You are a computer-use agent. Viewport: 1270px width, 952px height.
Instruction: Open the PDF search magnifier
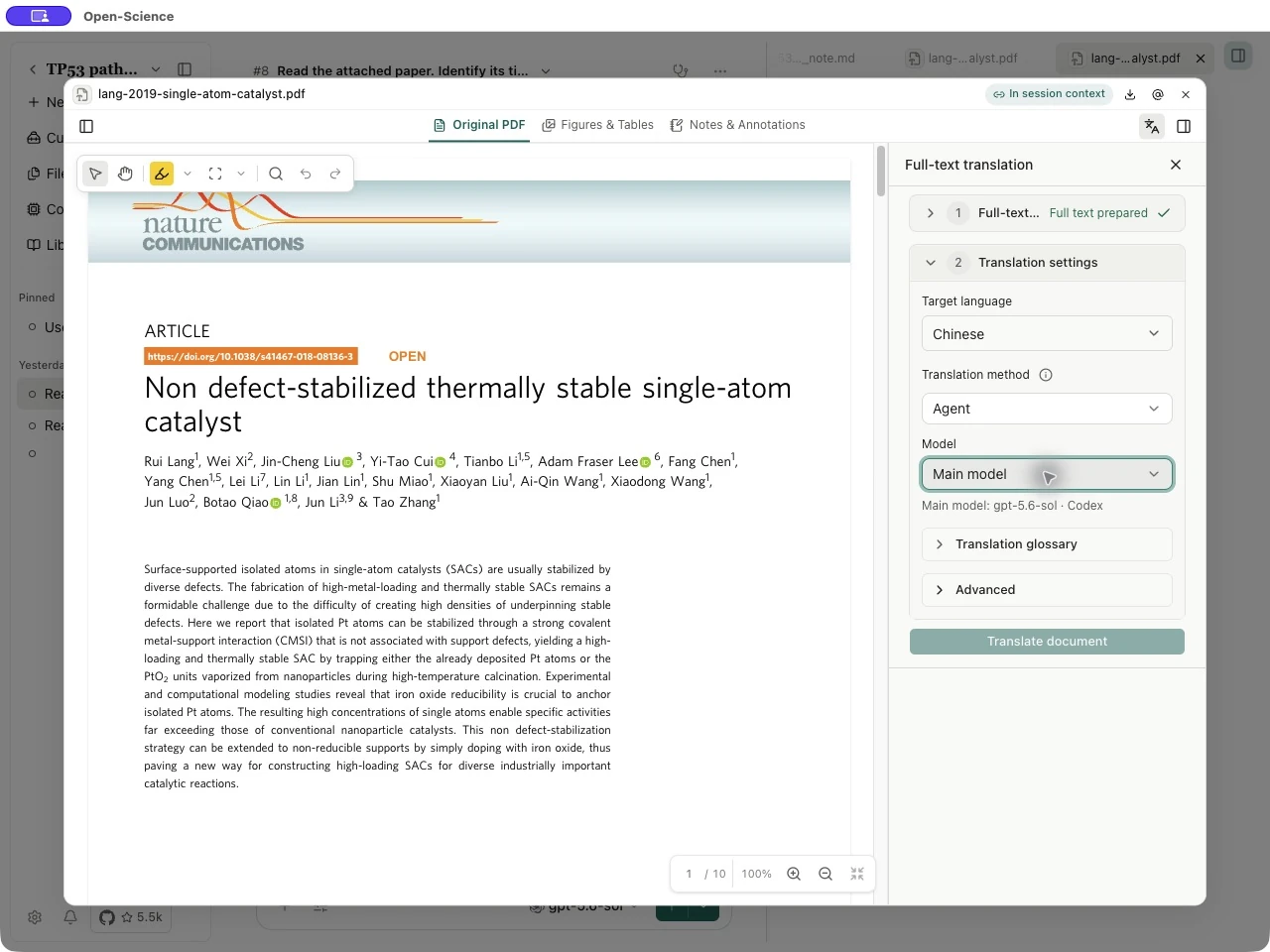tap(276, 174)
